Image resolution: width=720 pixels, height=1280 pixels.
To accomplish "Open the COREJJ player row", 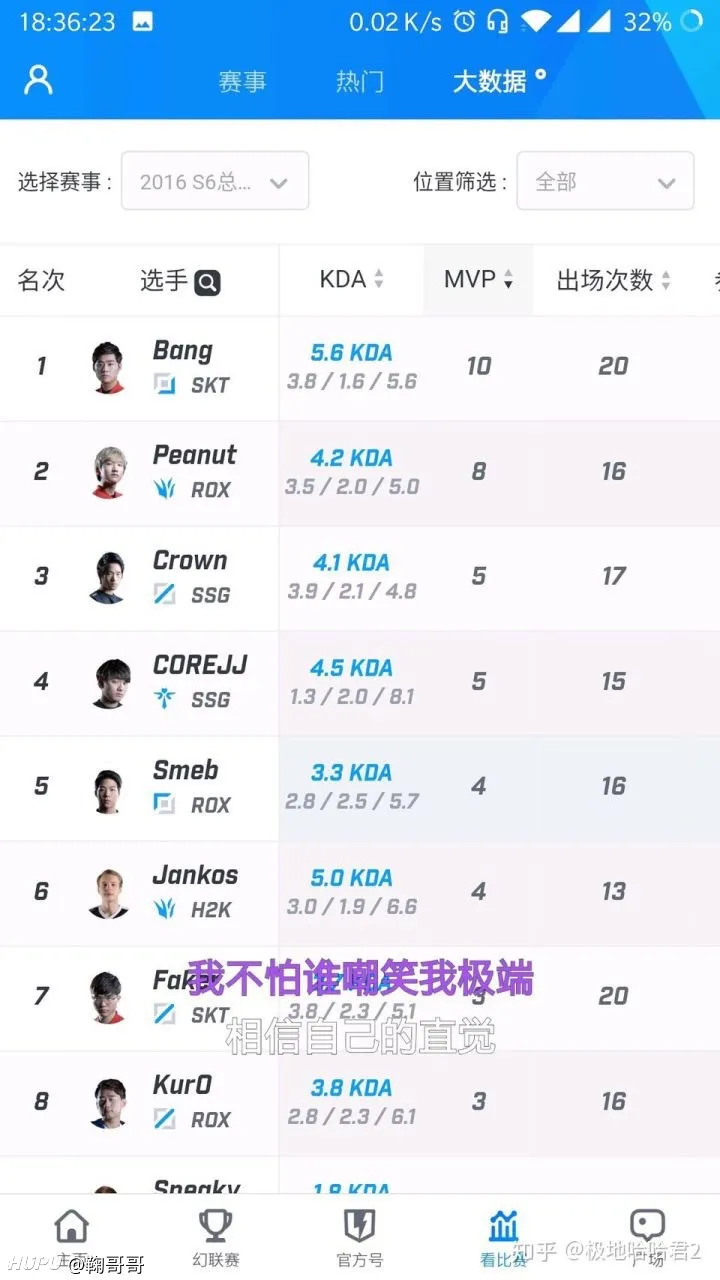I will pyautogui.click(x=360, y=683).
